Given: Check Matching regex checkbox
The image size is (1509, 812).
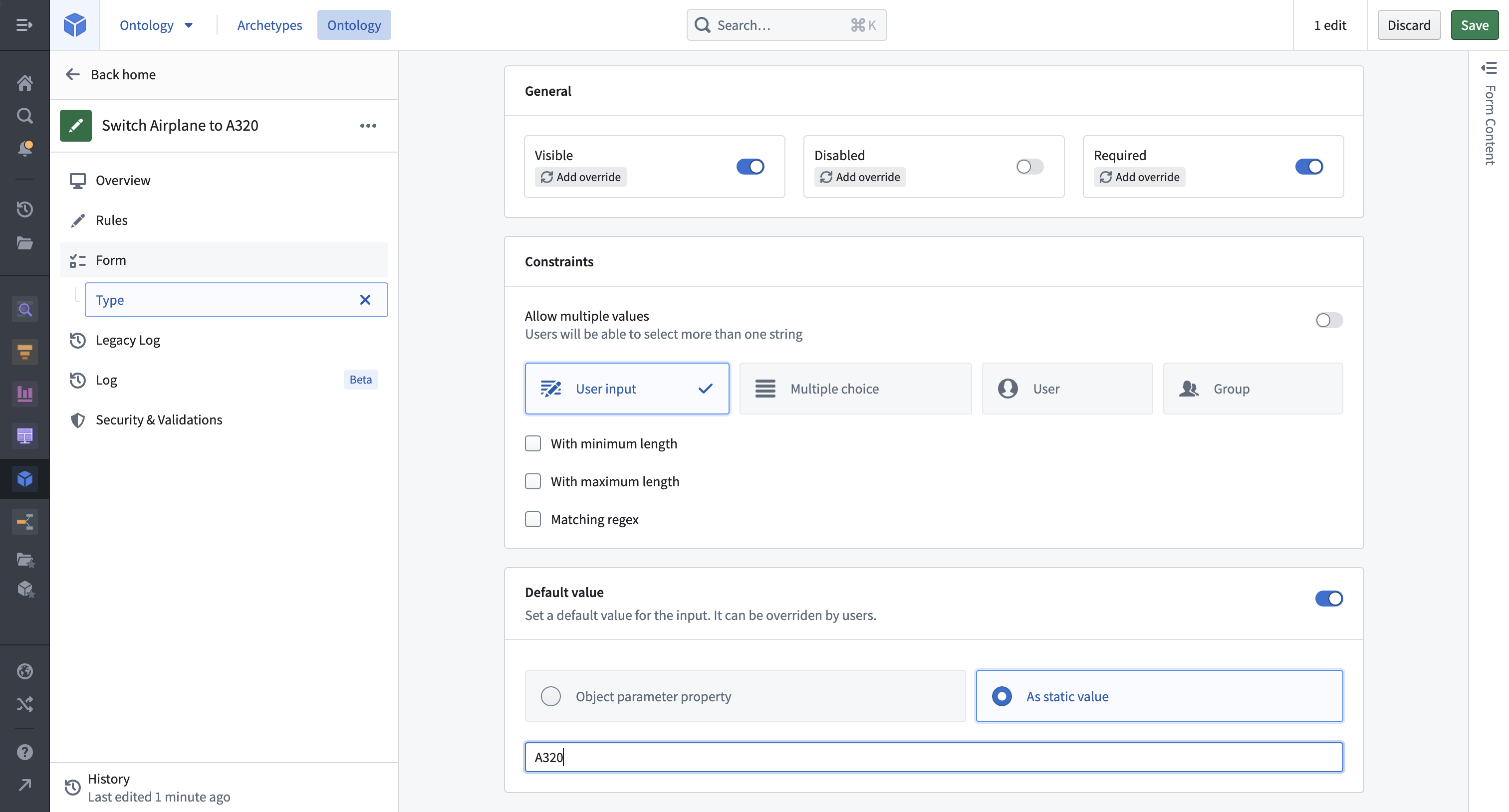Looking at the screenshot, I should pyautogui.click(x=532, y=519).
